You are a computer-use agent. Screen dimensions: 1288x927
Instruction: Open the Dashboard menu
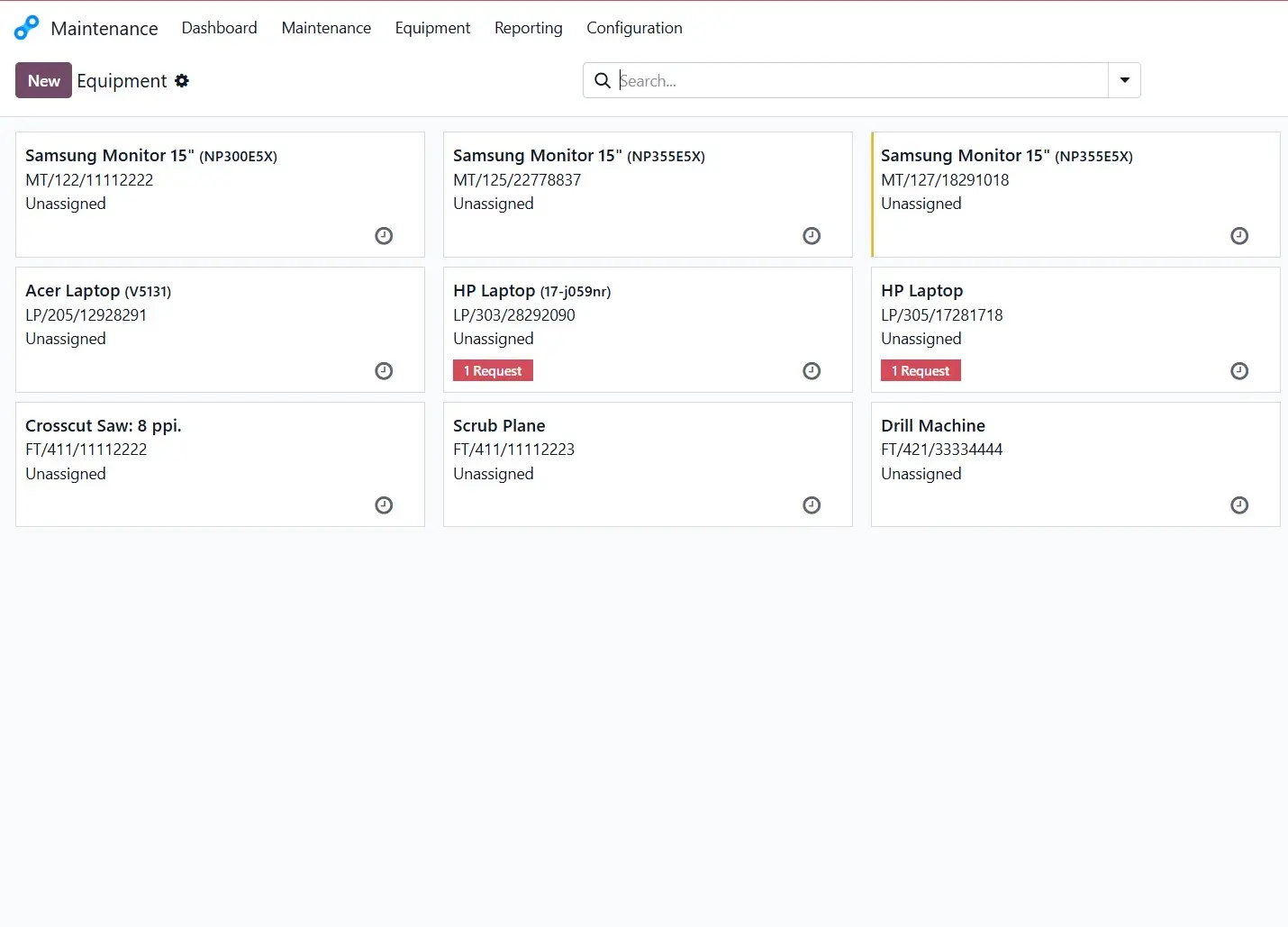click(220, 28)
